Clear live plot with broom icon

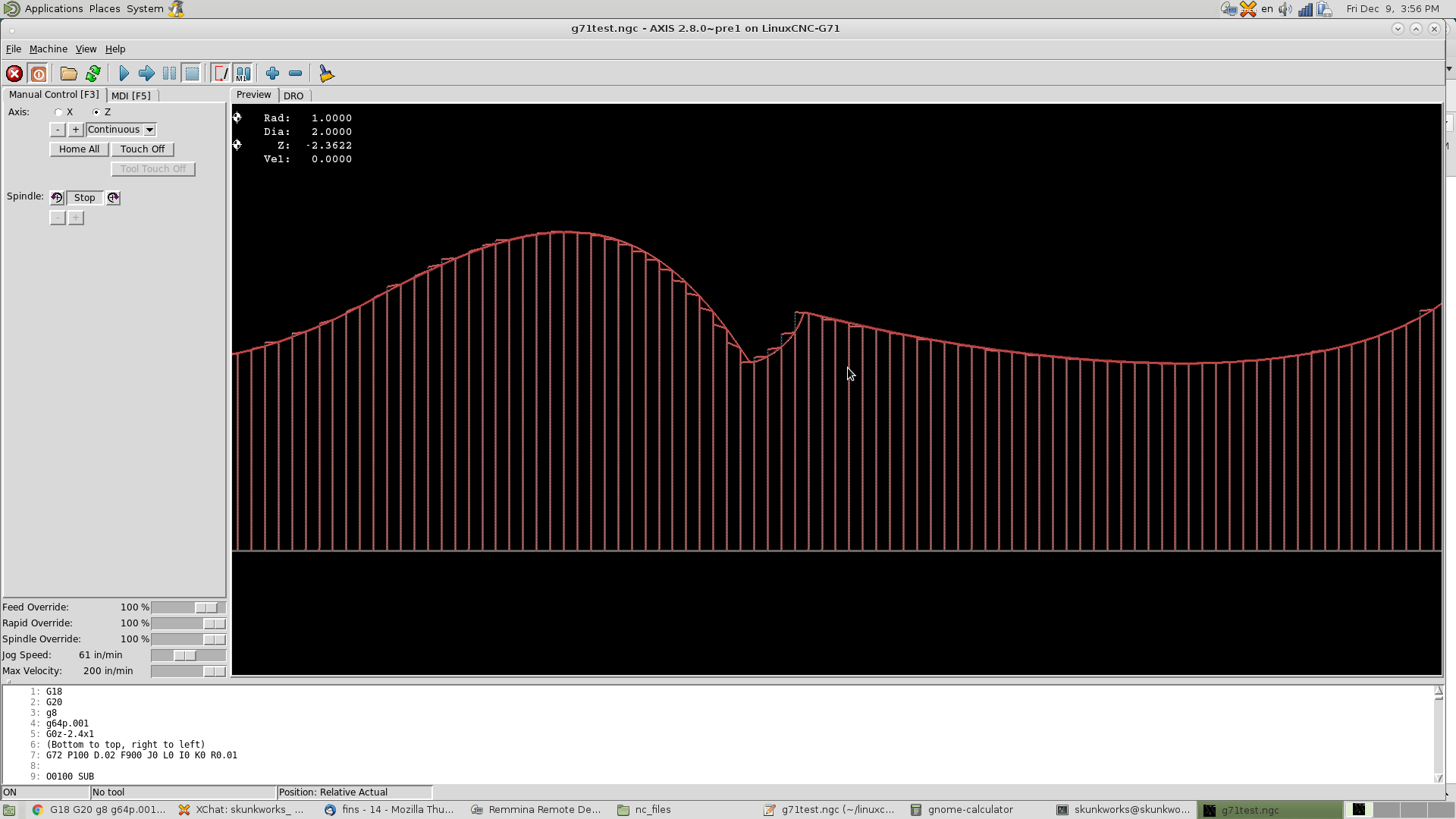[326, 74]
